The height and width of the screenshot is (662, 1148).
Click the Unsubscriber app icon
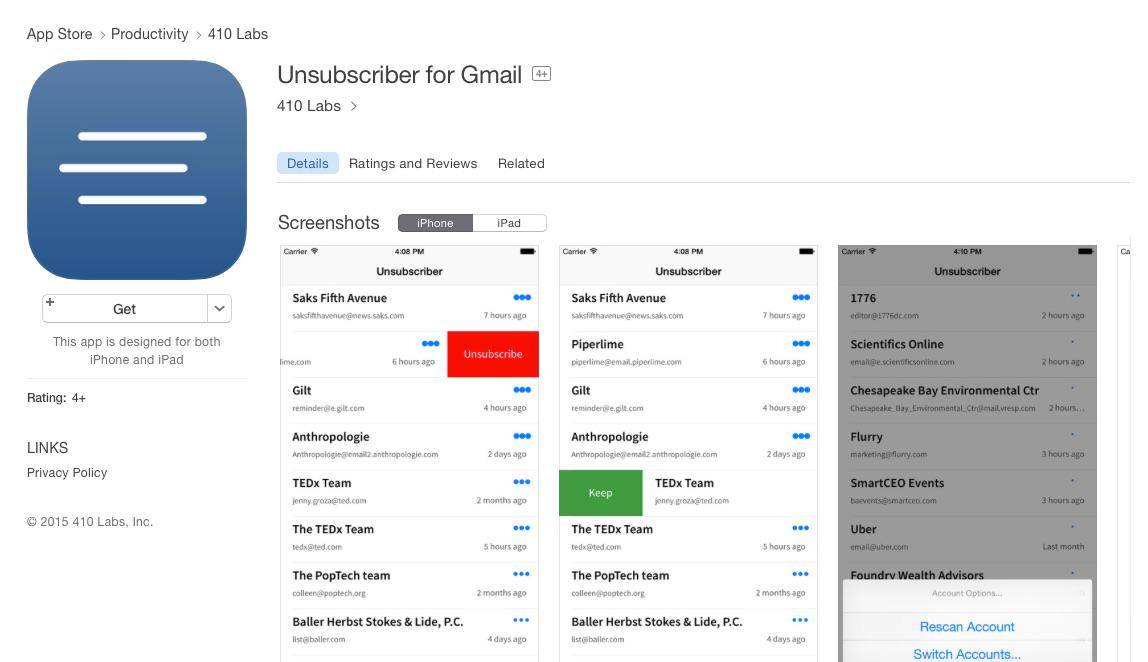pyautogui.click(x=137, y=169)
